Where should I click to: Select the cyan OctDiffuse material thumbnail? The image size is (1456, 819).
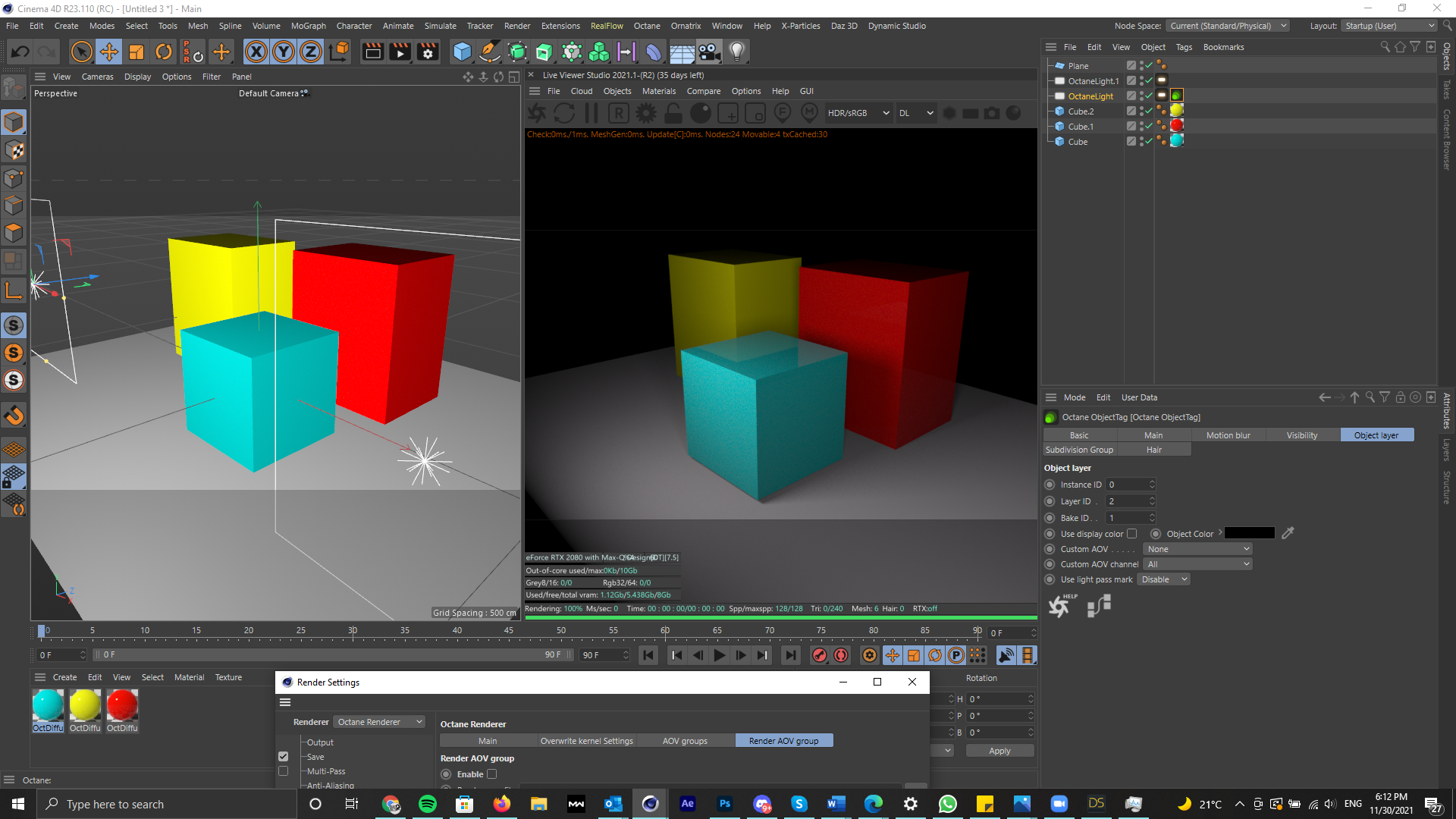click(48, 705)
